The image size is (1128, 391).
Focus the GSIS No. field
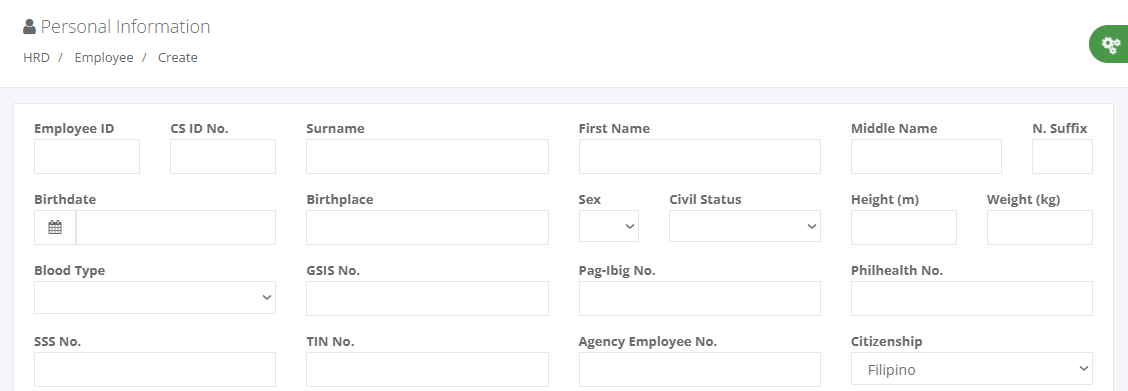pyautogui.click(x=427, y=298)
